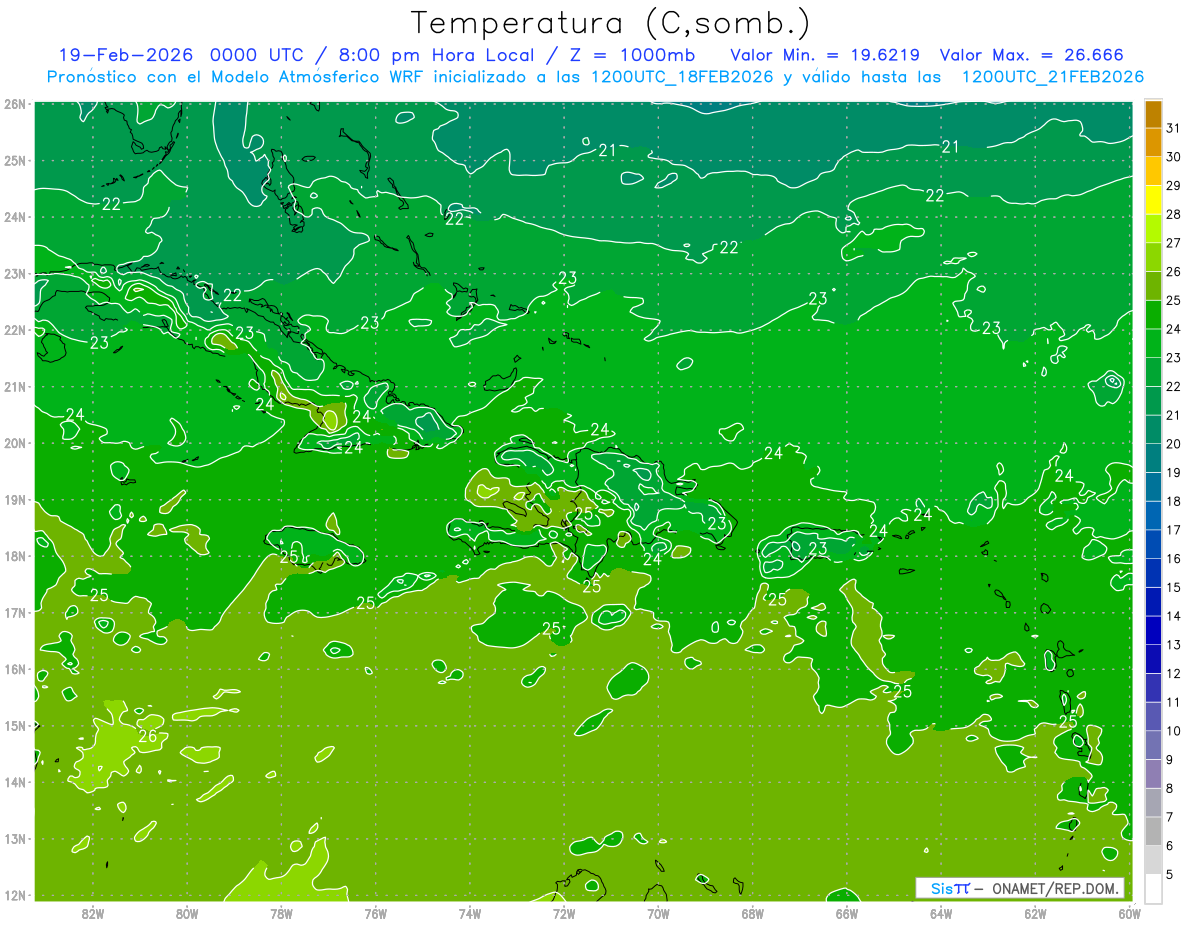This screenshot has width=1200, height=927.
Task: Select the "Valor Min. = 19.6219" text
Action: coord(826,56)
